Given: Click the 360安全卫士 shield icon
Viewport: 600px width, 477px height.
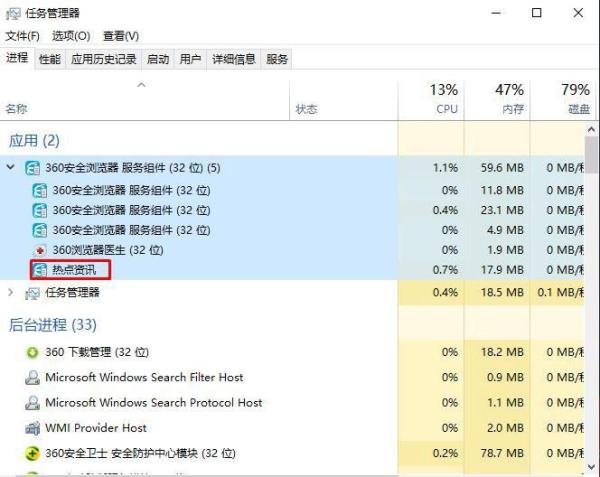Looking at the screenshot, I should pos(33,454).
